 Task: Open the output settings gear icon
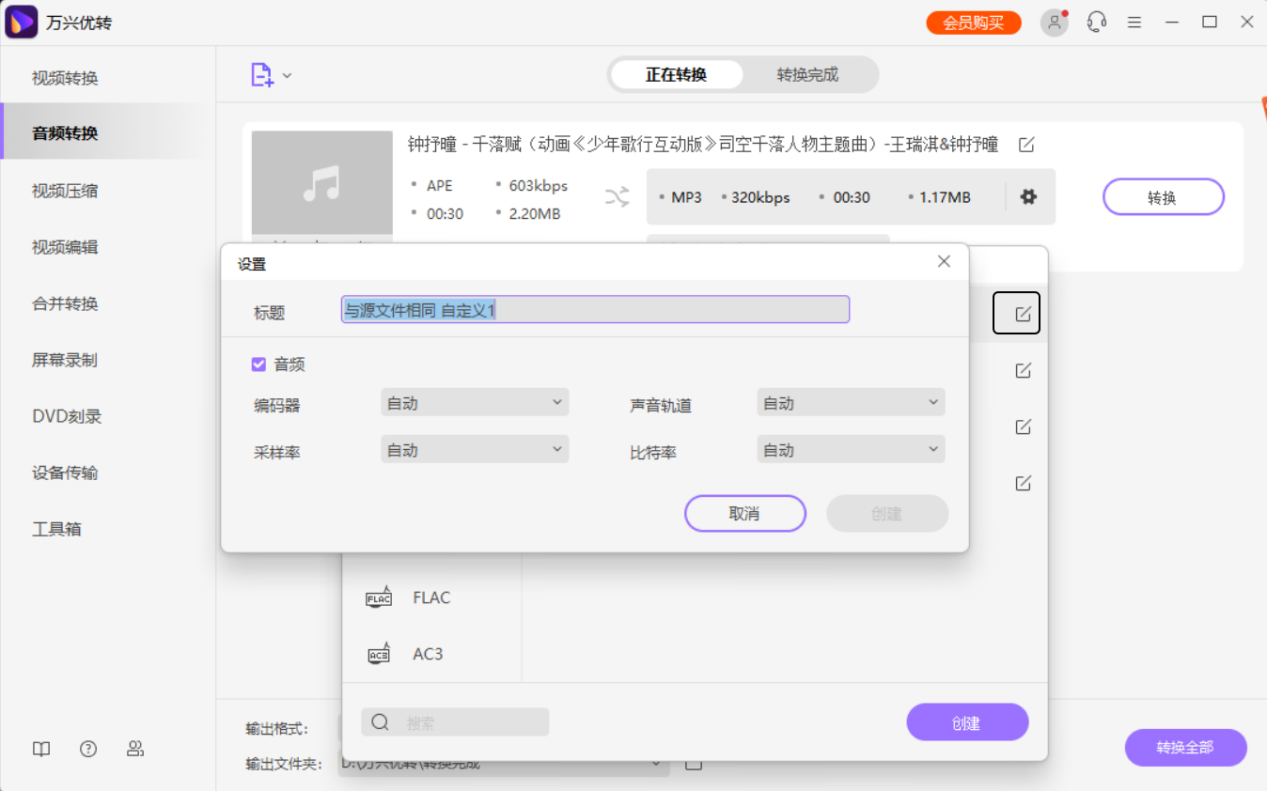1028,197
